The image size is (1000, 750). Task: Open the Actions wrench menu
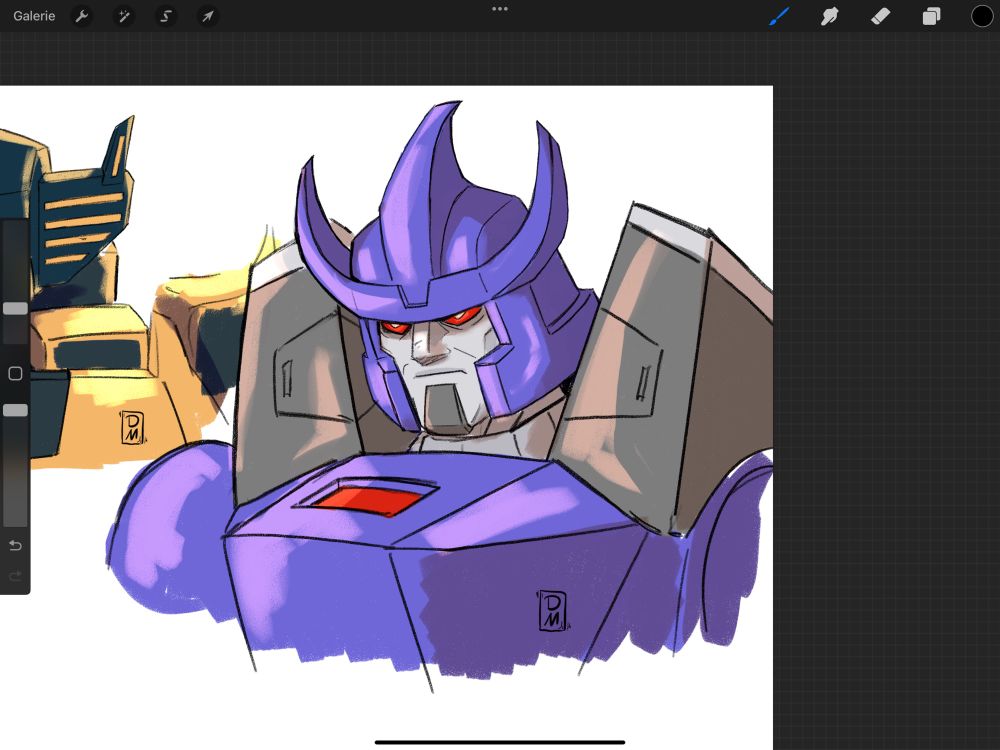click(x=82, y=16)
